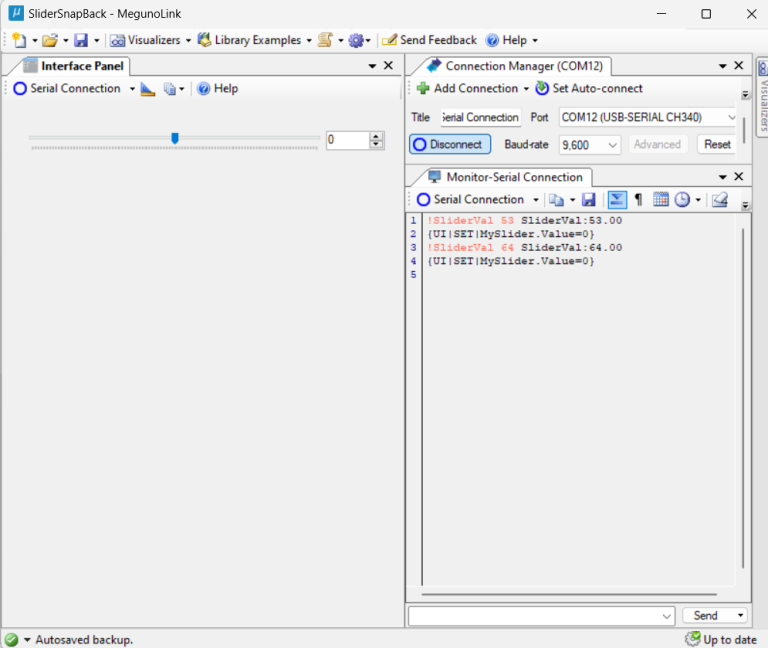Click the Set Auto-connect icon
Image resolution: width=768 pixels, height=648 pixels.
[543, 88]
